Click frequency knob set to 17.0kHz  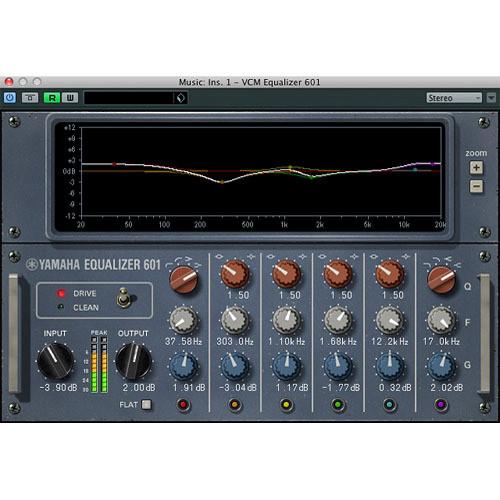click(x=441, y=321)
